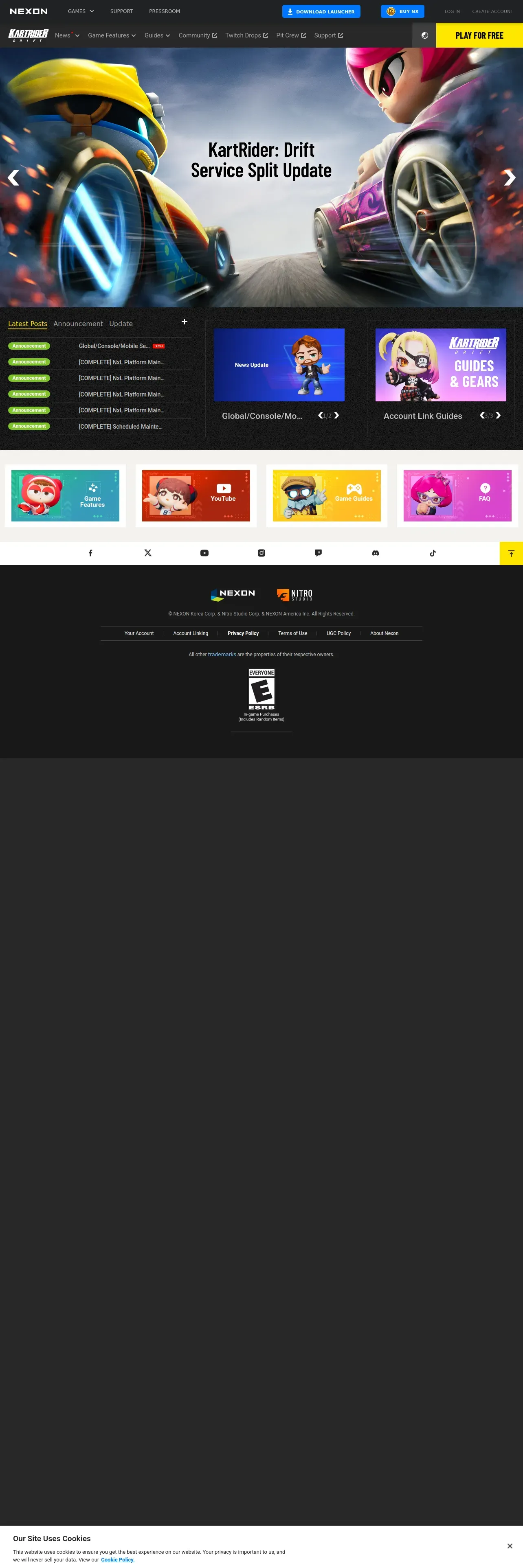The height and width of the screenshot is (1568, 523).
Task: Select the Announcement tab
Action: click(78, 324)
